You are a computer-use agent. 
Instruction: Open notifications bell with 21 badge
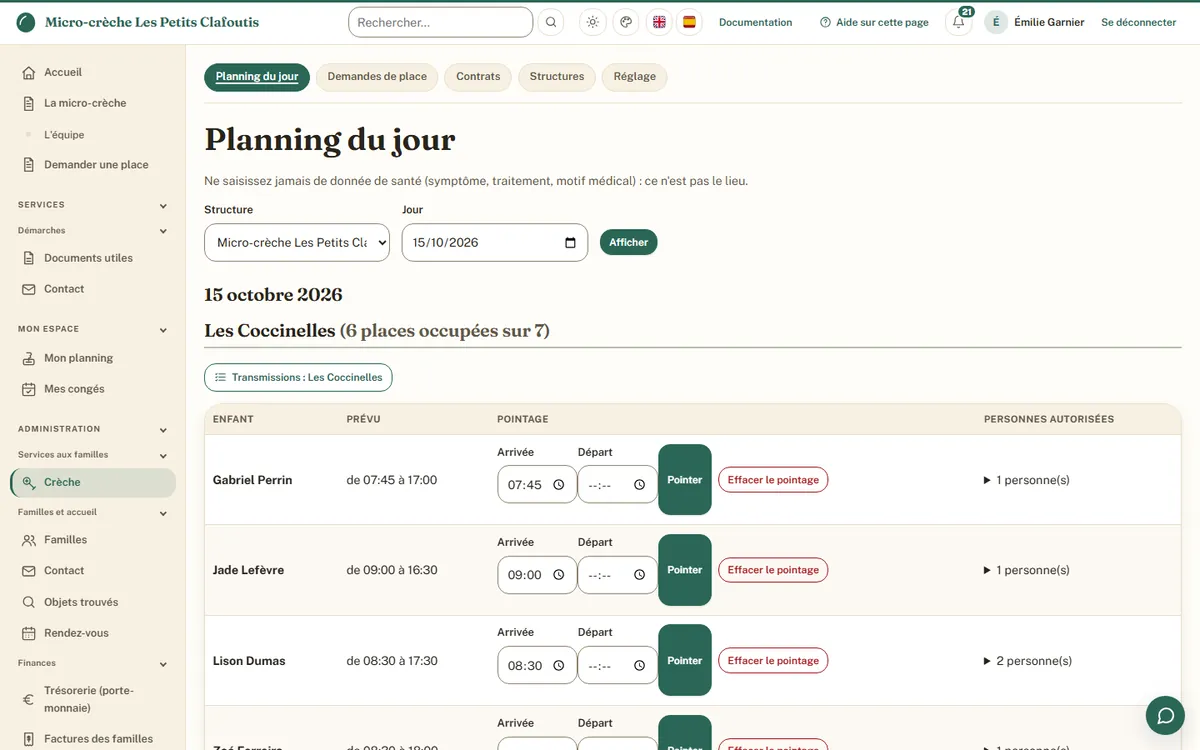coord(958,22)
